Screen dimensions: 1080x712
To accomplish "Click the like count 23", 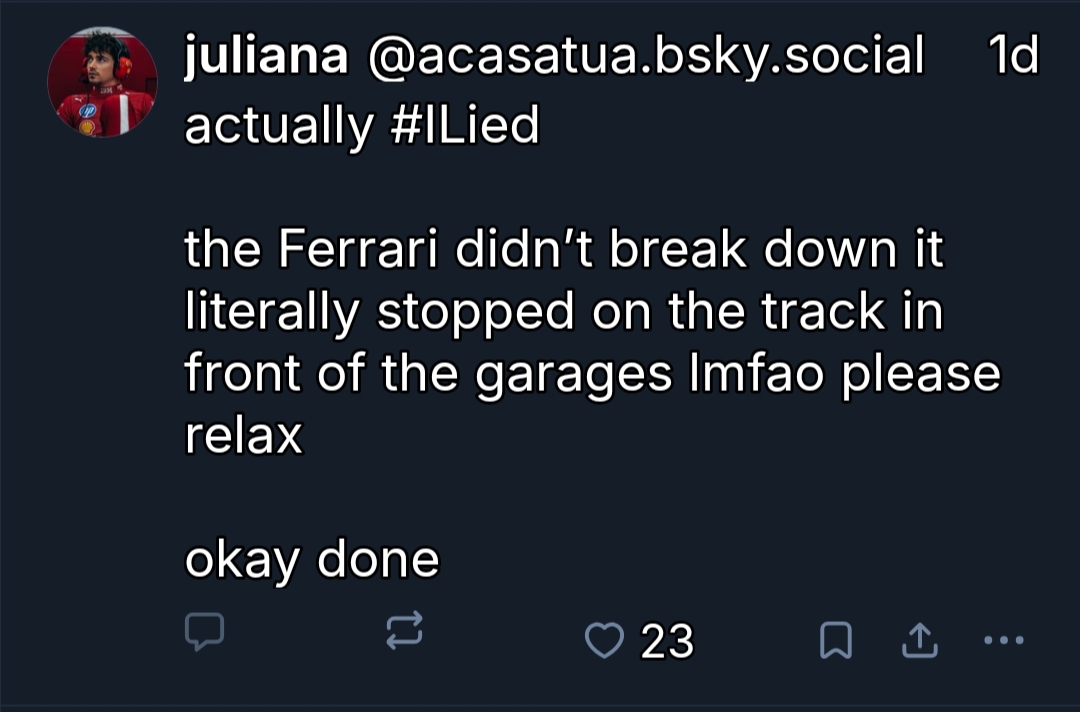I will point(667,641).
